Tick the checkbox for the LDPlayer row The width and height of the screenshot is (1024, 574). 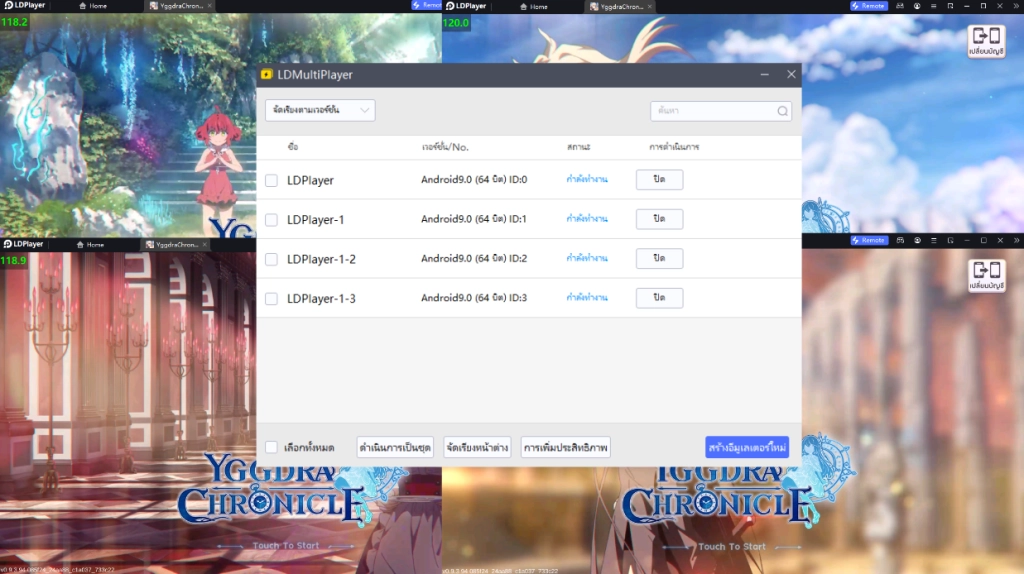tap(271, 180)
